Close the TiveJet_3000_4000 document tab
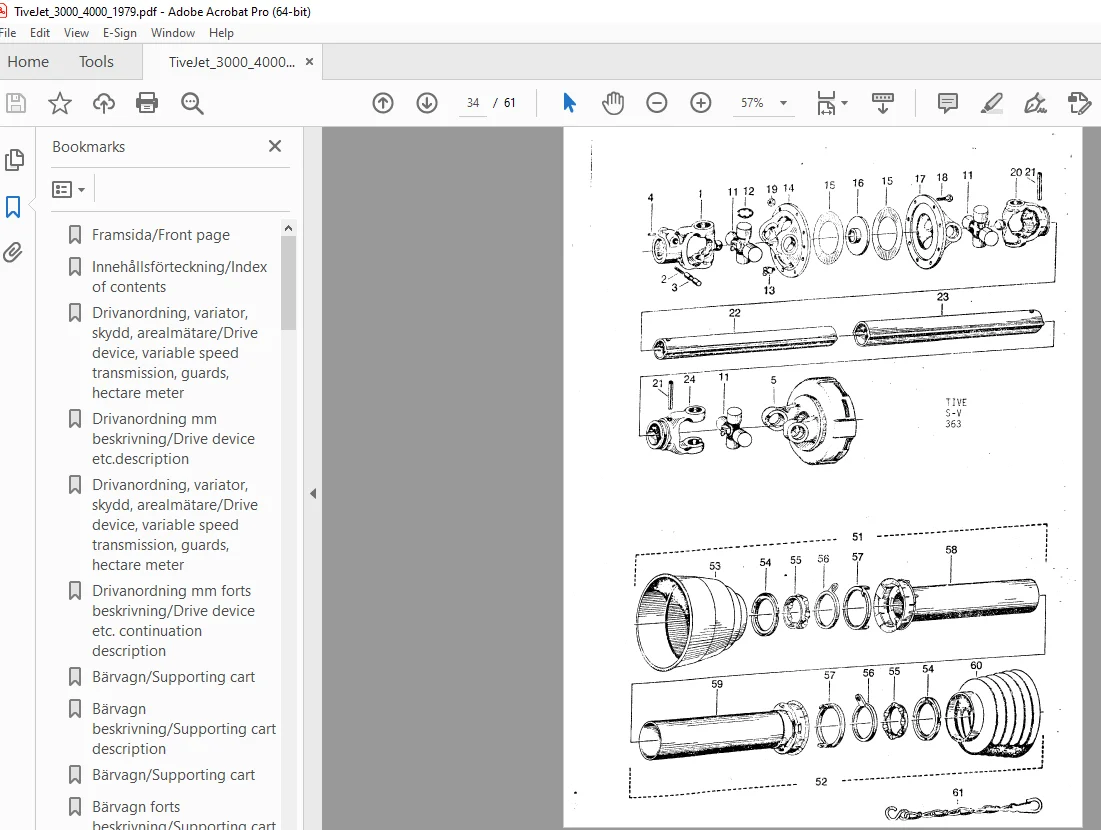The width and height of the screenshot is (1101, 830). [309, 62]
